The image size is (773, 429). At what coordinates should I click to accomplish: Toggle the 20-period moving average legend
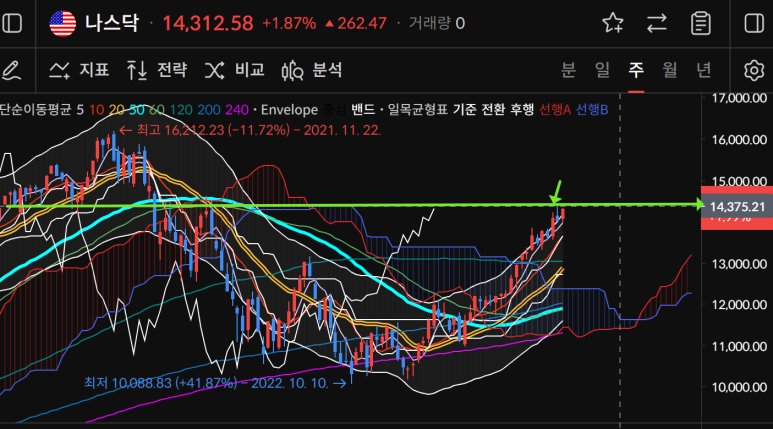point(116,109)
